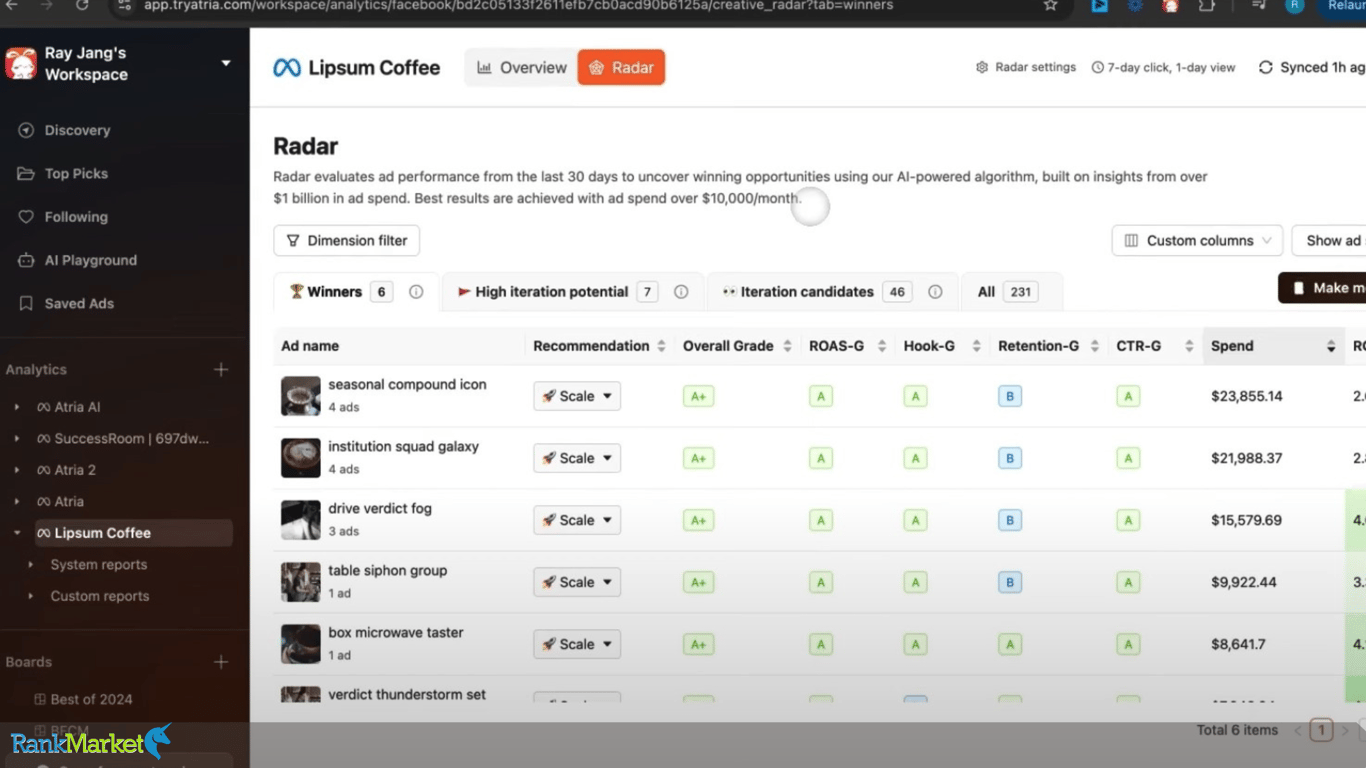Collapse the Lipsum Coffee tree node
Image resolution: width=1366 pixels, height=768 pixels.
pos(16,533)
